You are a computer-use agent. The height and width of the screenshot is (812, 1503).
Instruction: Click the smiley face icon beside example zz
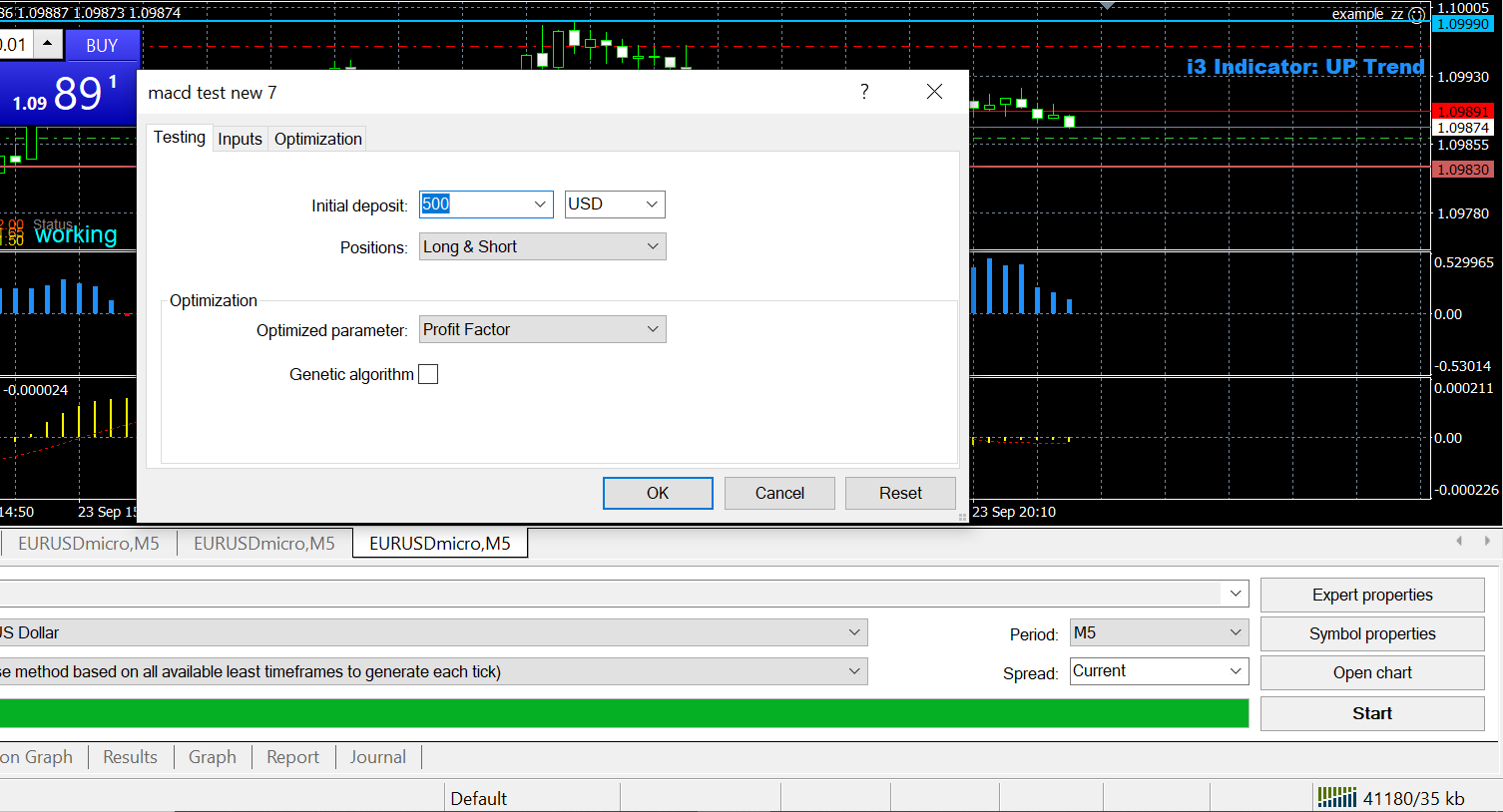[x=1416, y=15]
